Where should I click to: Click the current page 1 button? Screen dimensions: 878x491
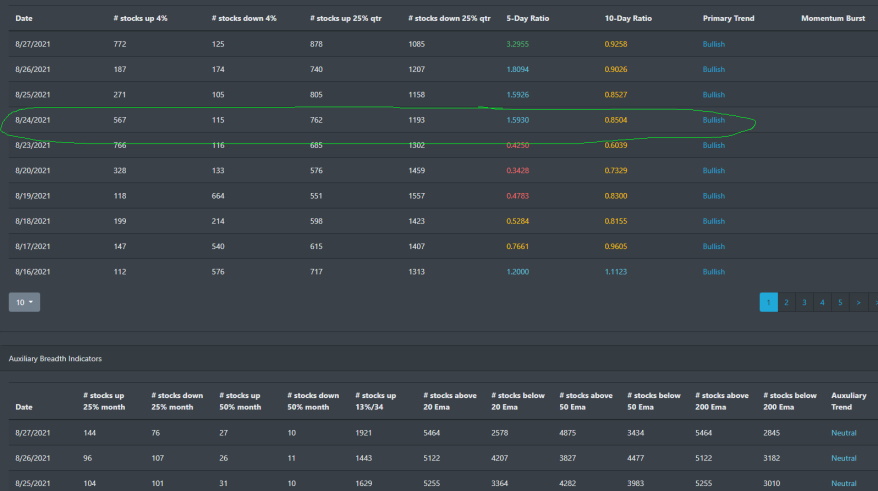pyautogui.click(x=768, y=301)
